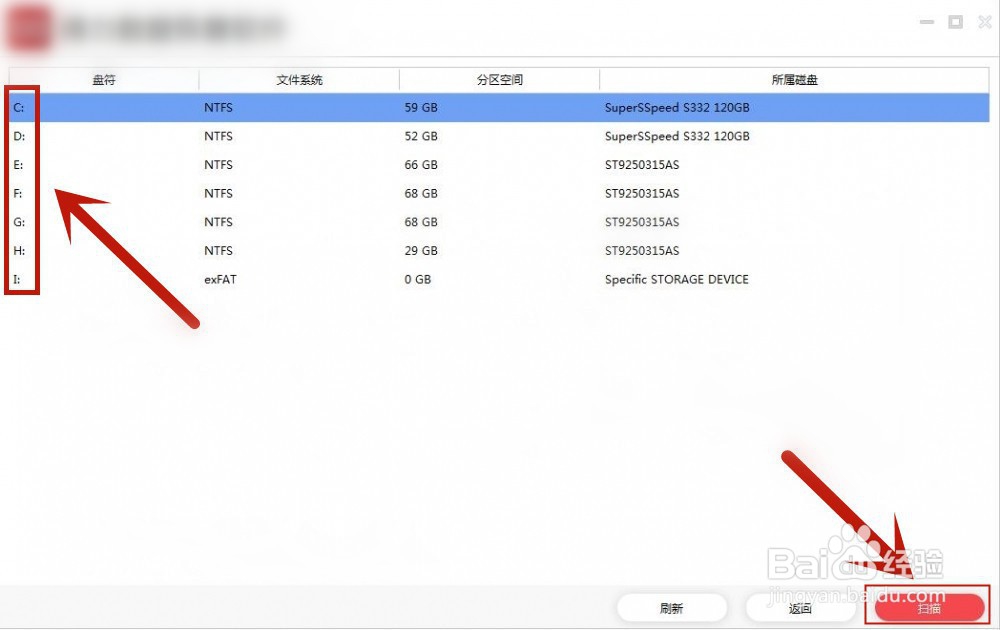
Task: Click the 59 GB size cell
Action: point(421,108)
